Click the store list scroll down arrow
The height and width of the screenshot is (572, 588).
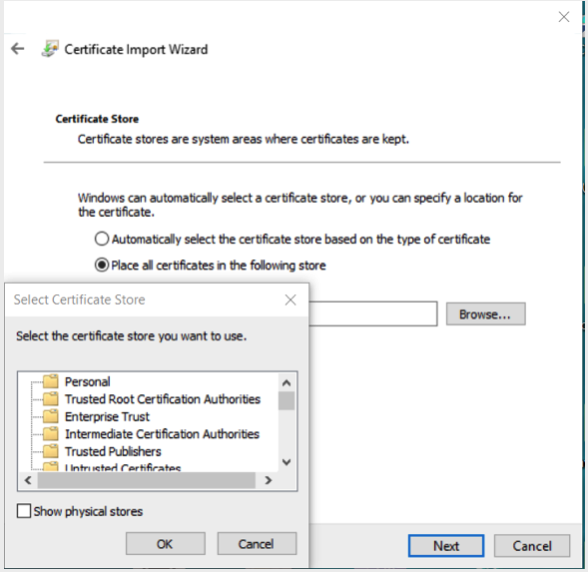tap(286, 462)
